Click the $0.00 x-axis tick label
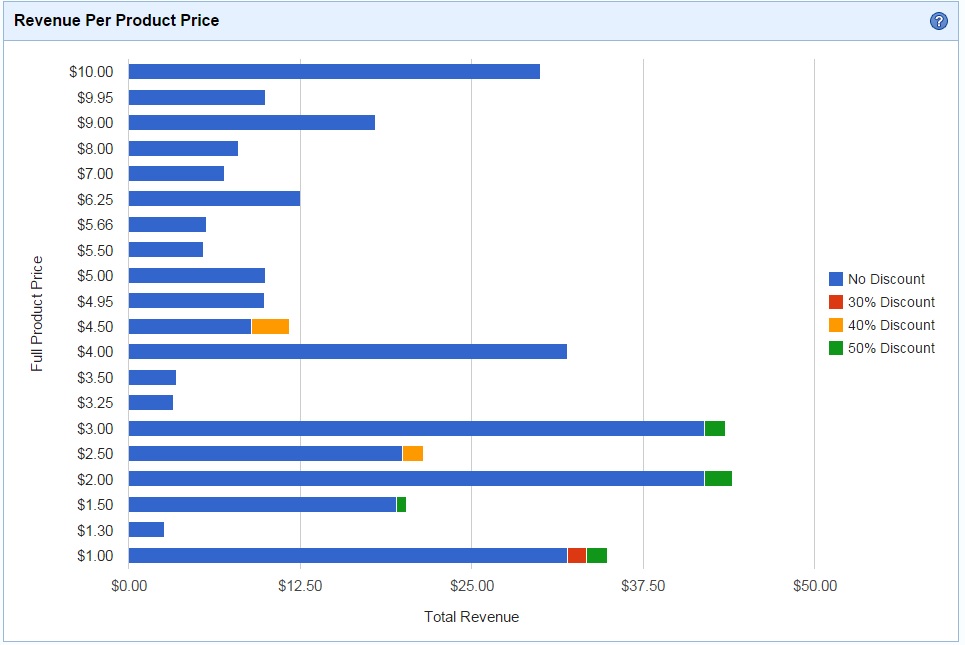This screenshot has height=645, width=965. [x=129, y=586]
